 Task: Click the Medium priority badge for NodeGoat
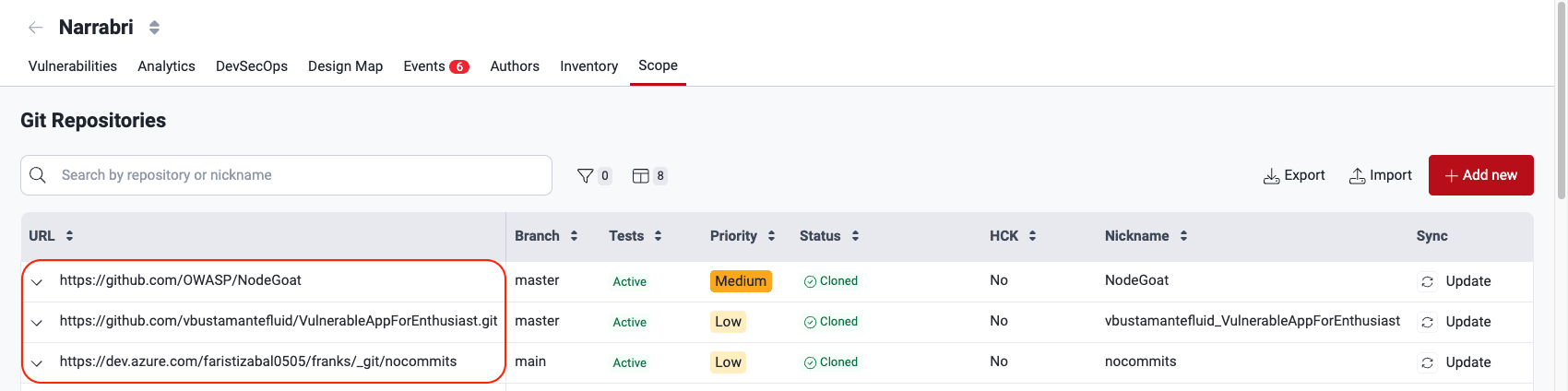[x=741, y=281]
